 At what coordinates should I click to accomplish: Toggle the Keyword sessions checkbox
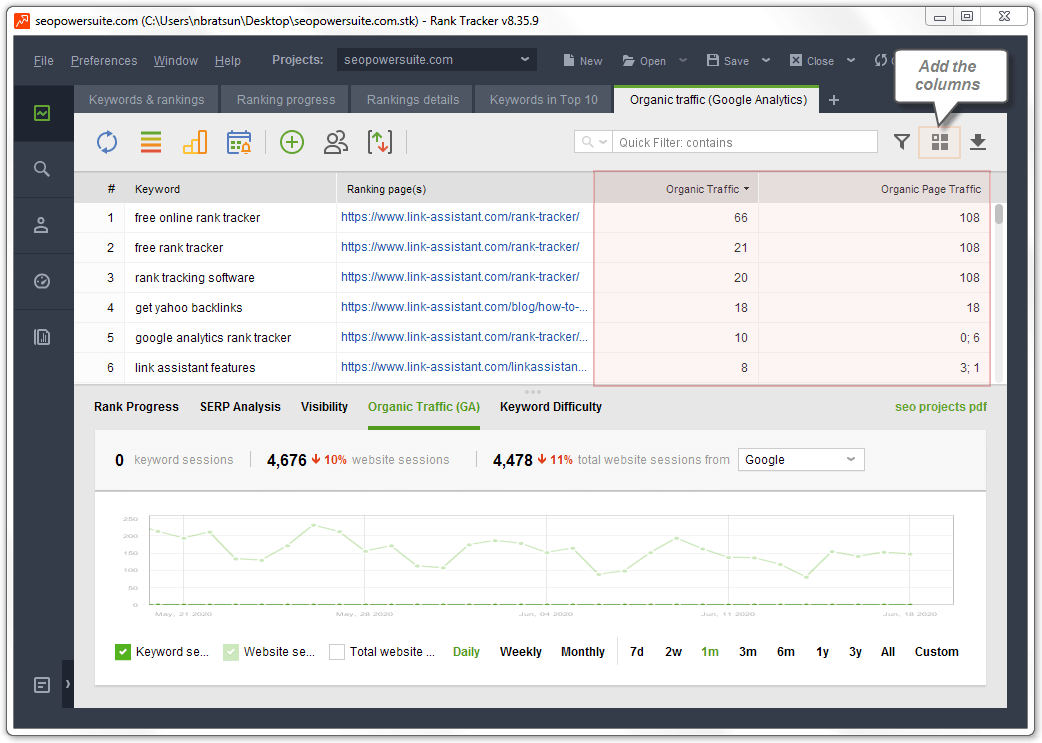pos(123,652)
